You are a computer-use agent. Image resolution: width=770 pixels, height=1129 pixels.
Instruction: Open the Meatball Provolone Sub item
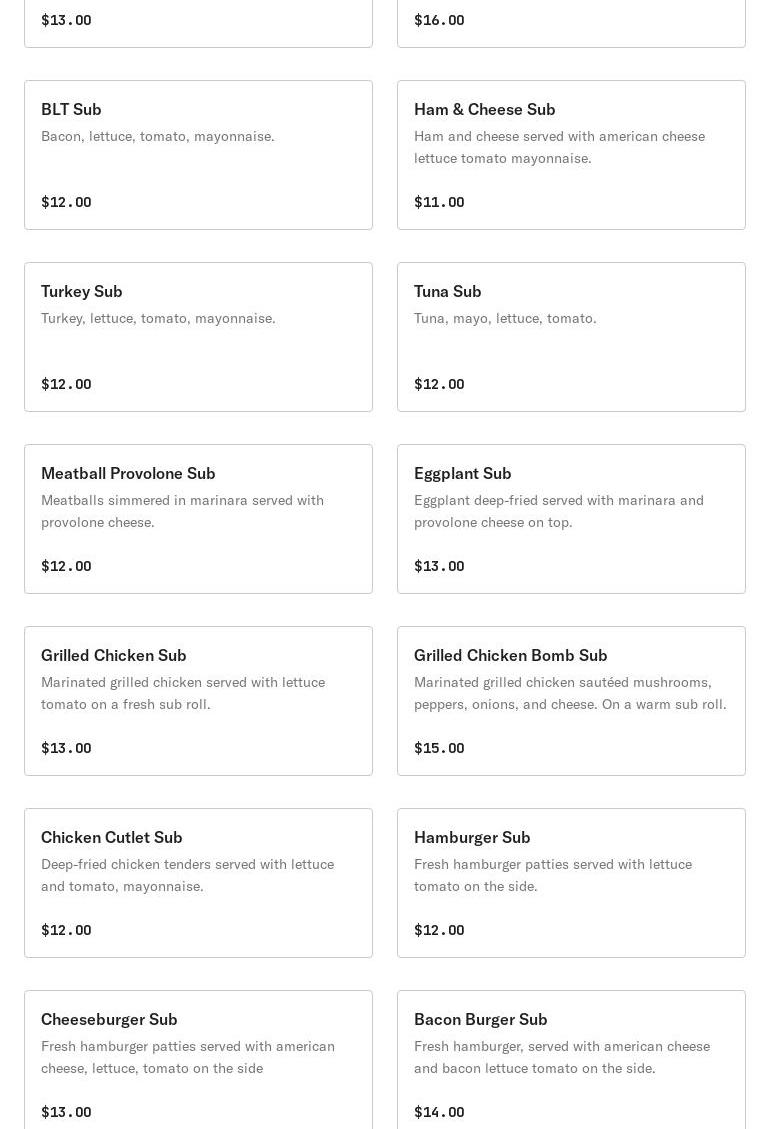click(x=198, y=519)
